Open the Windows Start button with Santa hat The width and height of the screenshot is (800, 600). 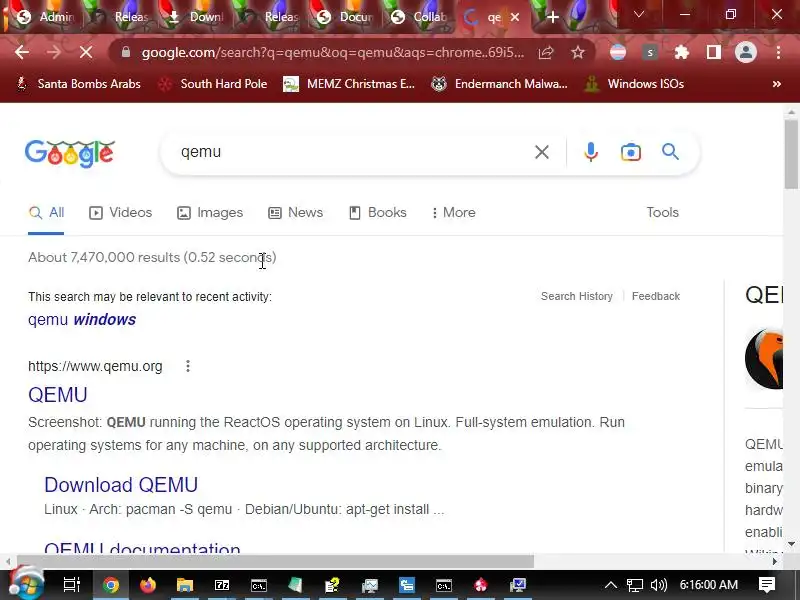[26, 584]
